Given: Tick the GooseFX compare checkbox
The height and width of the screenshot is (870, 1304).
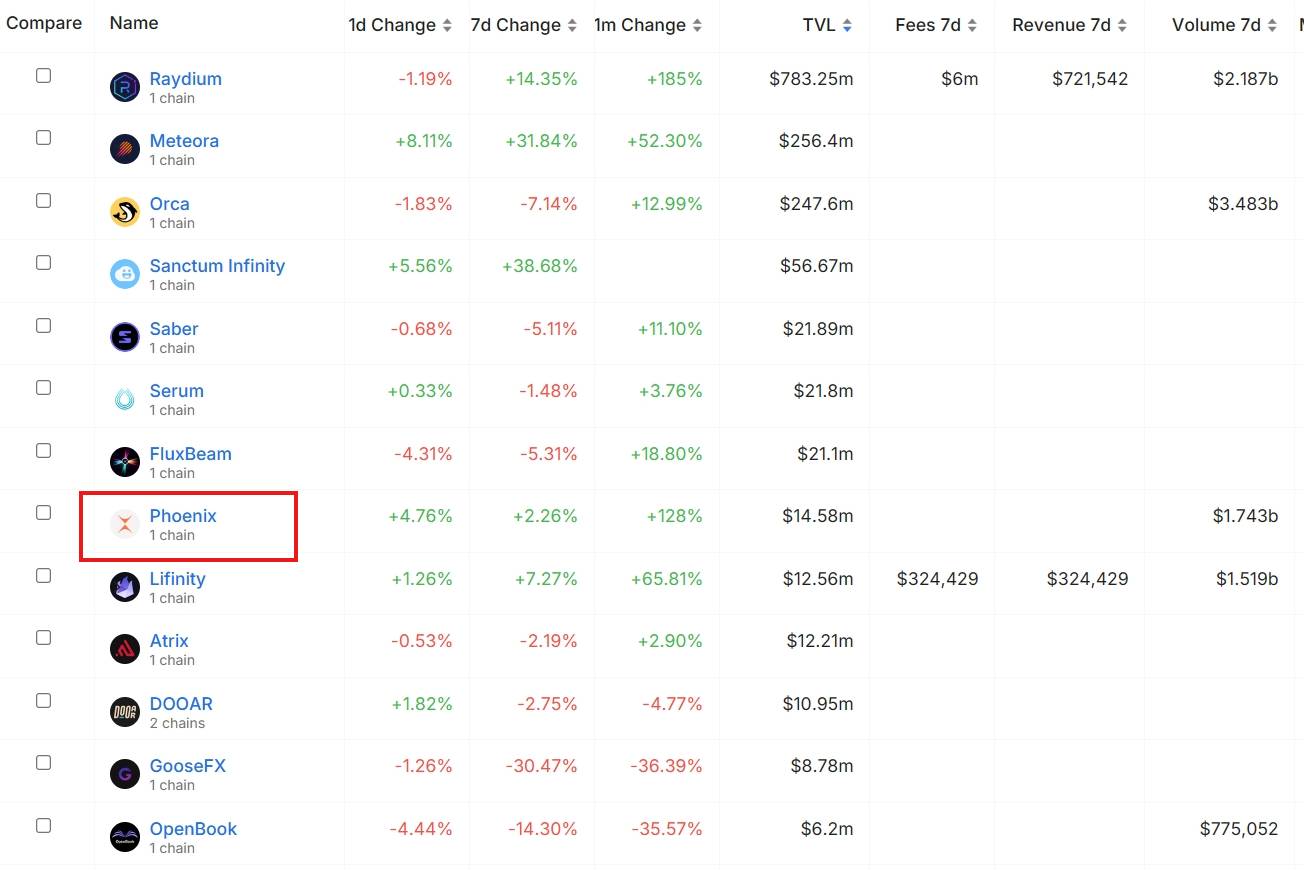Looking at the screenshot, I should (43, 763).
